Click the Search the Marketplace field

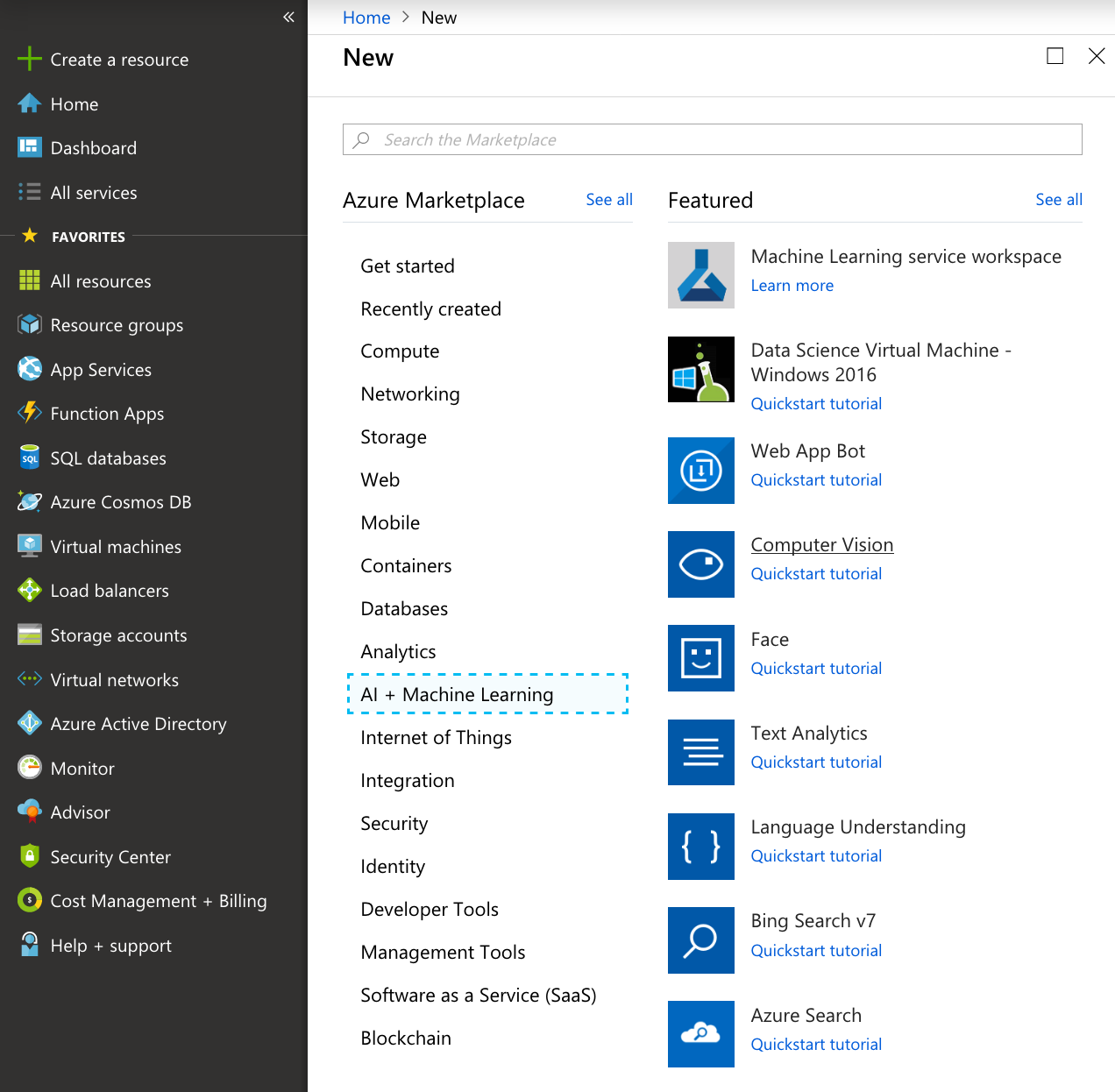(x=712, y=139)
